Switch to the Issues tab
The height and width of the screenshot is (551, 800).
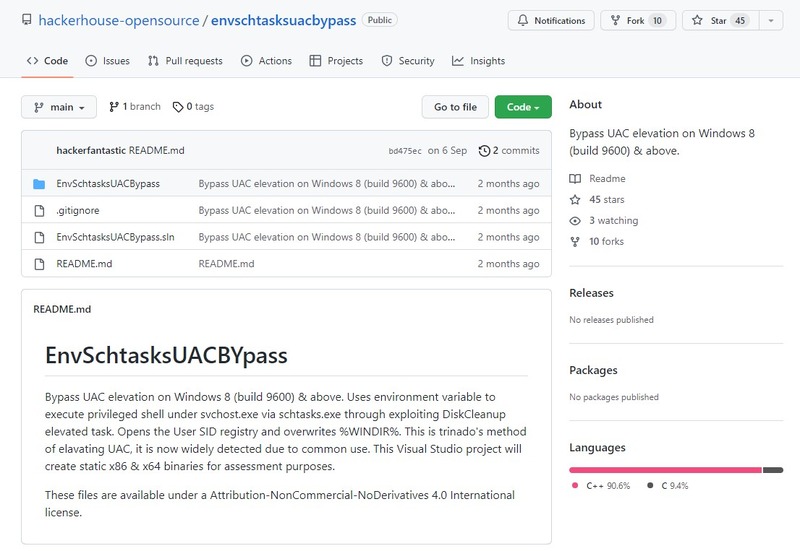[x=107, y=61]
